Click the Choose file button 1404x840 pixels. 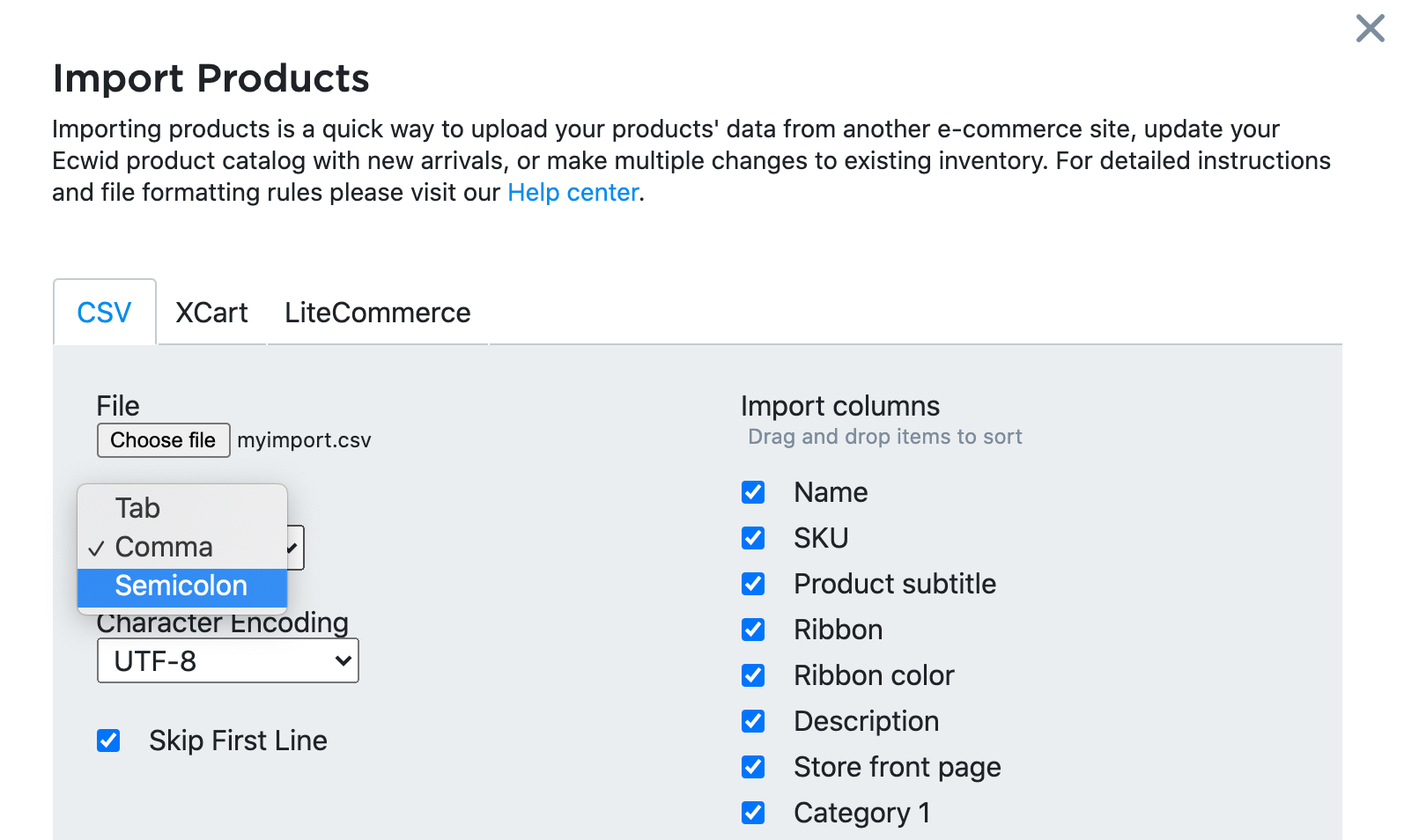[x=163, y=440]
